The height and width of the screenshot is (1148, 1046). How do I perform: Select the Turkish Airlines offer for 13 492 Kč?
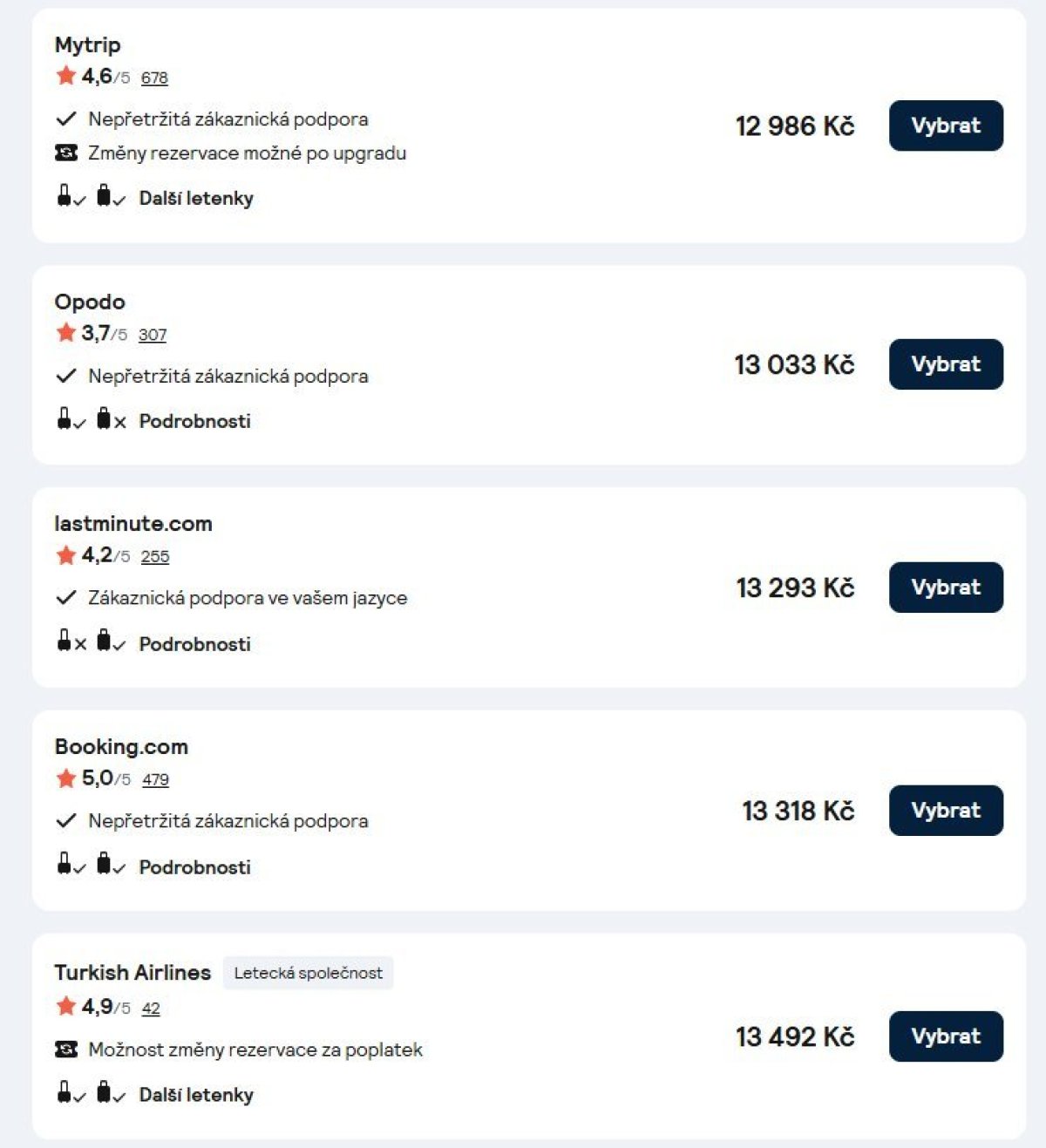pos(946,1036)
